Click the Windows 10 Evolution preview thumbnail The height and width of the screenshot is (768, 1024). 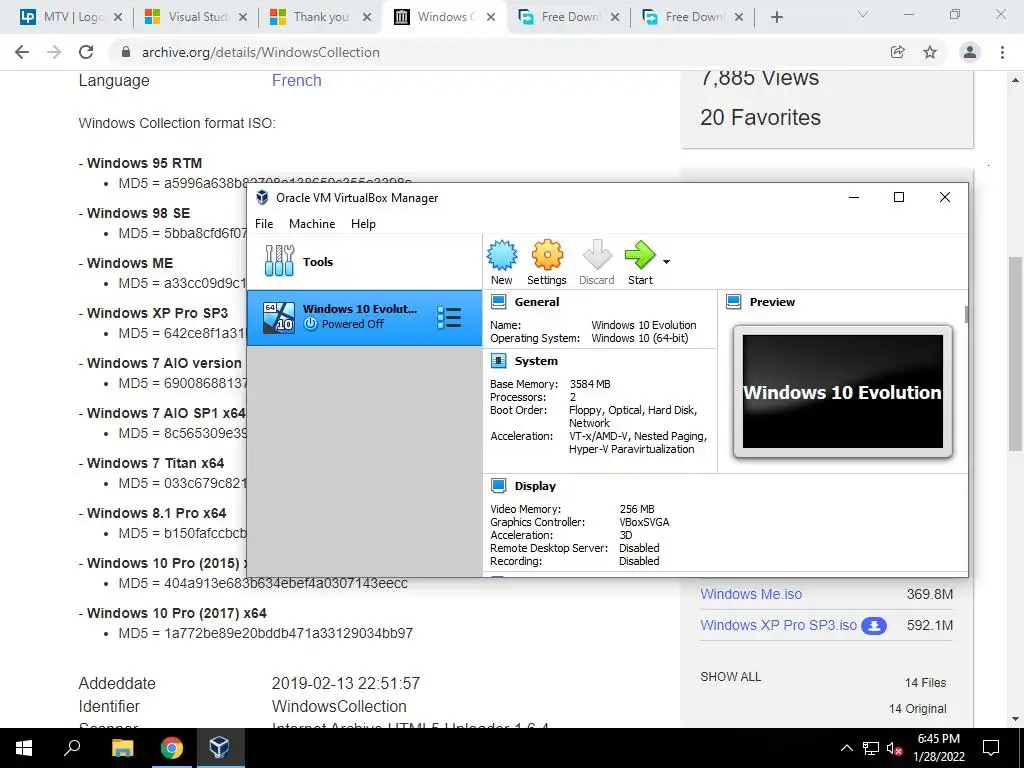842,392
